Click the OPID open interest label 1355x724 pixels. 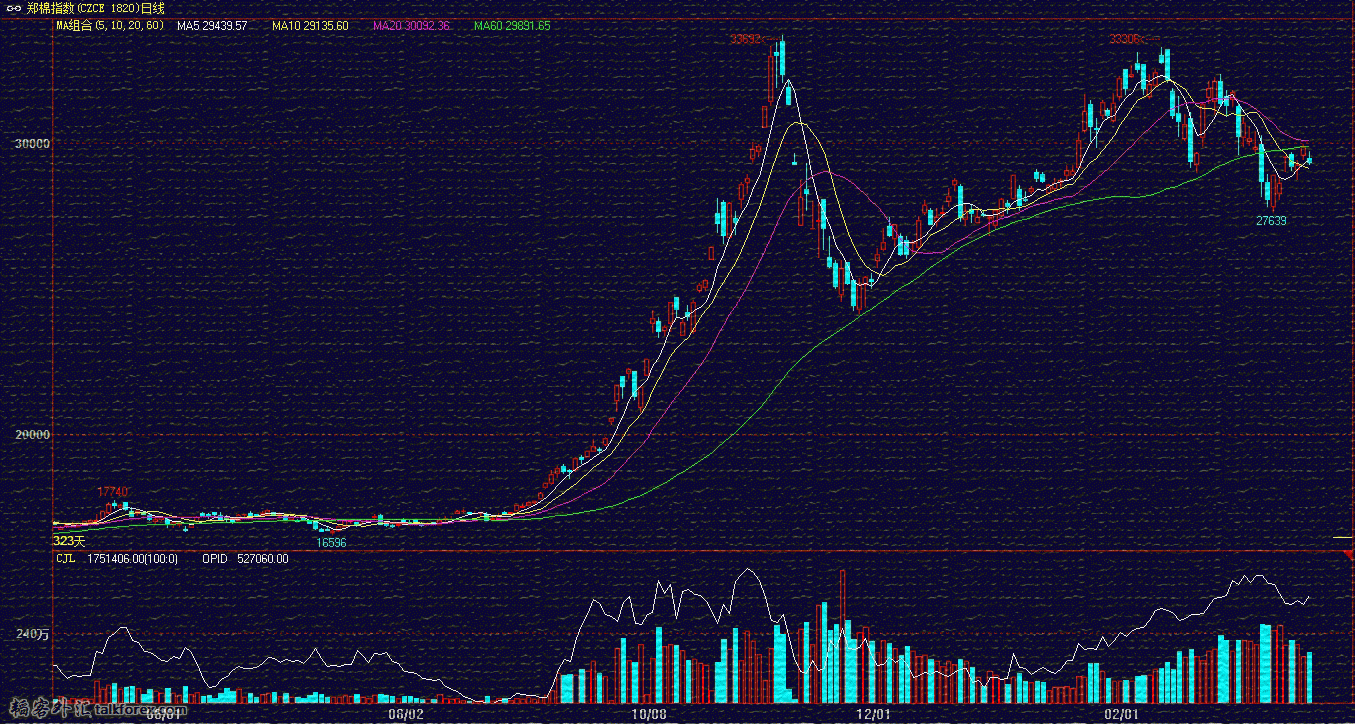pos(215,559)
